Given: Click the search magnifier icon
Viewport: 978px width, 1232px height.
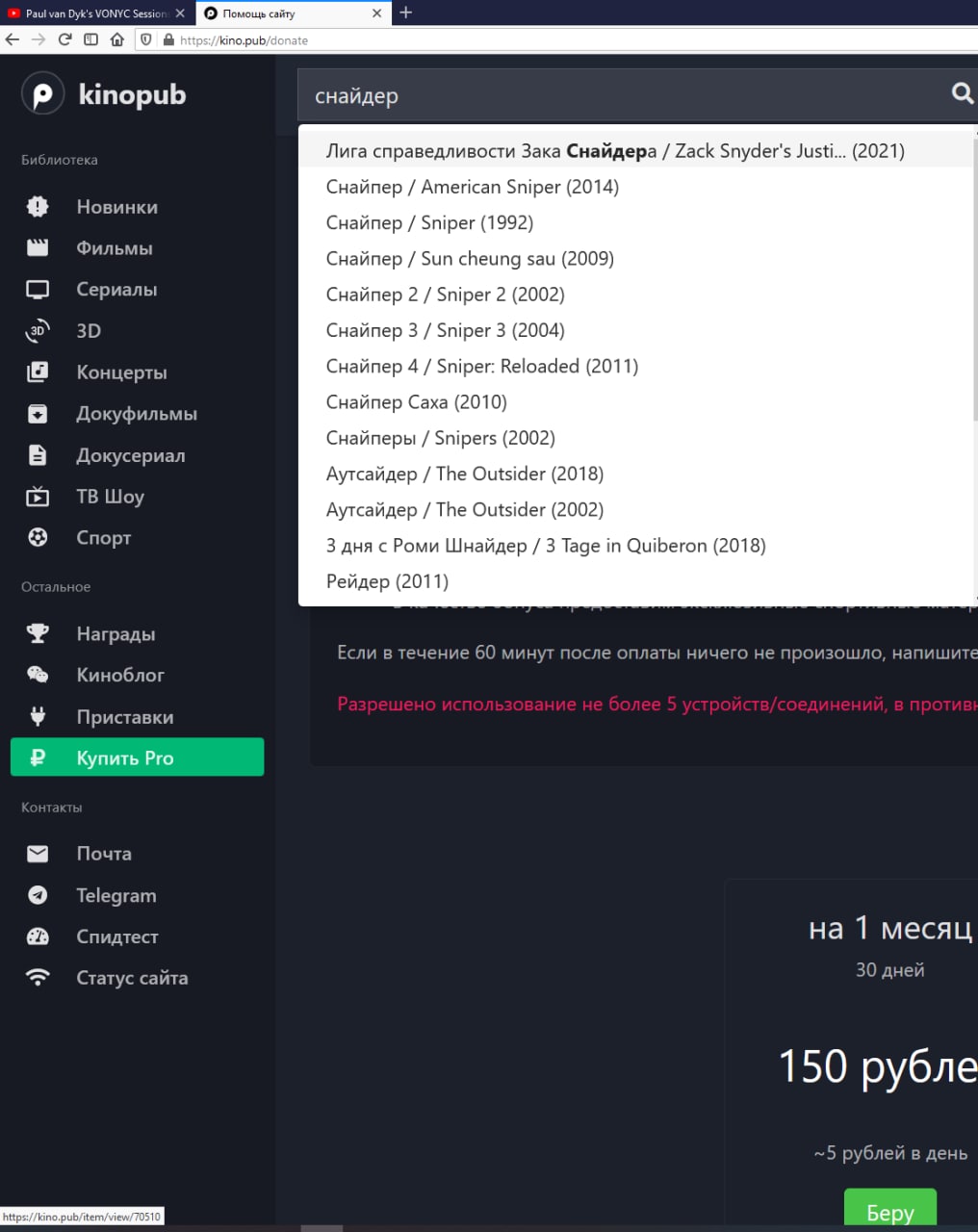Looking at the screenshot, I should (x=963, y=93).
